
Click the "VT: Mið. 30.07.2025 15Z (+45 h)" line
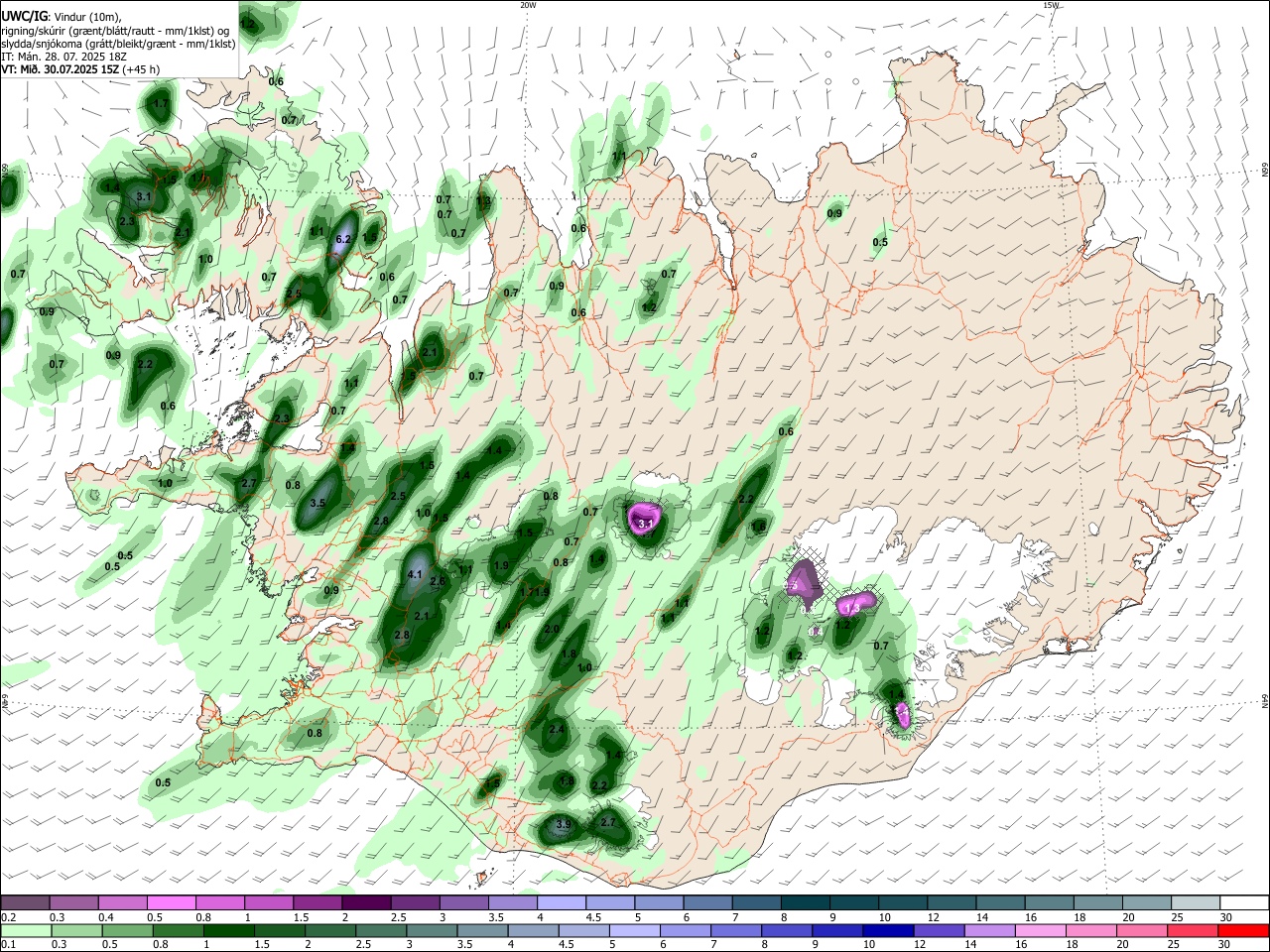[80, 69]
